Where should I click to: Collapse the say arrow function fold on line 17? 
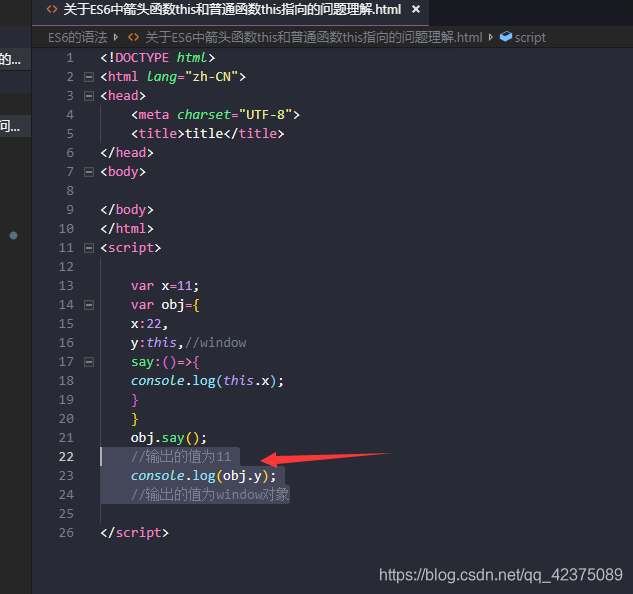[89, 362]
